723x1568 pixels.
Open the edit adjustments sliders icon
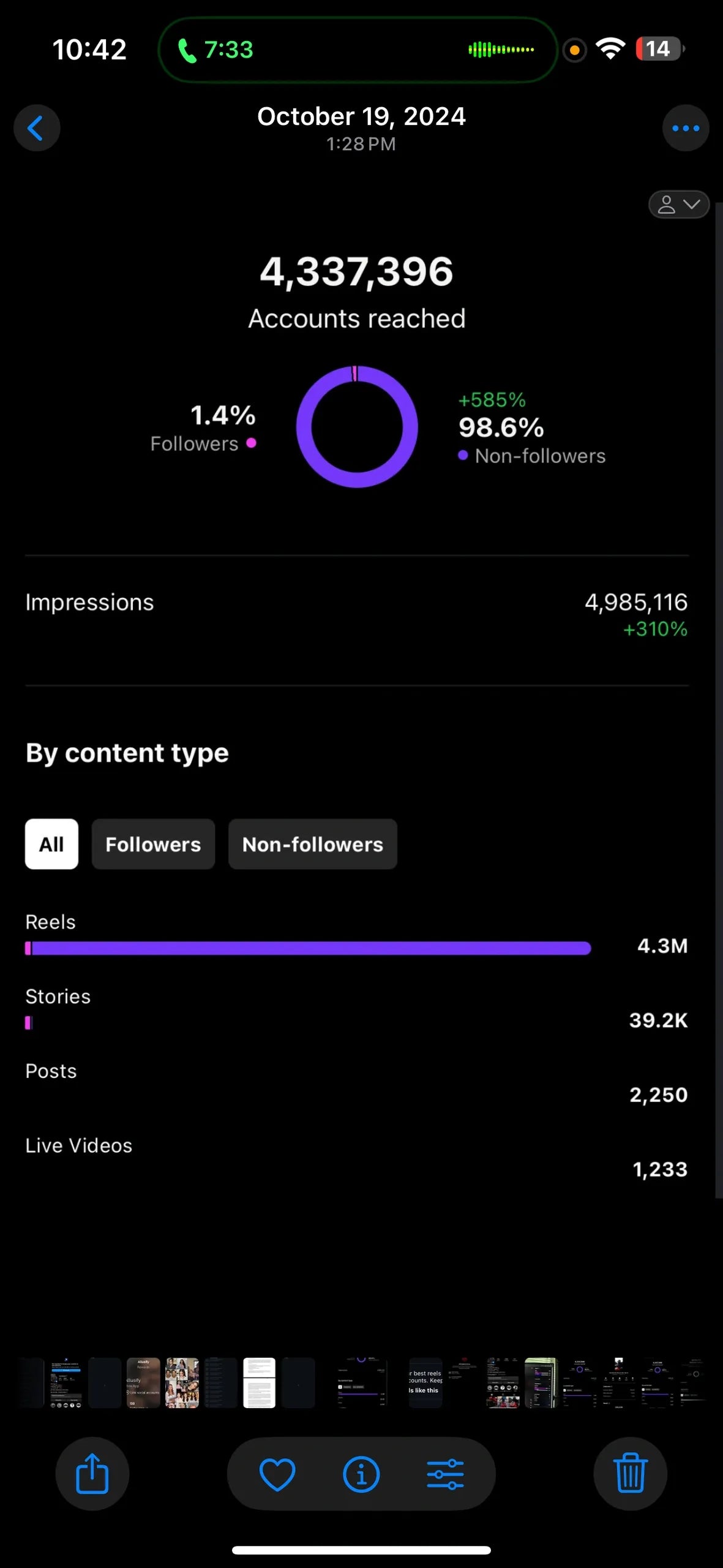(445, 1474)
